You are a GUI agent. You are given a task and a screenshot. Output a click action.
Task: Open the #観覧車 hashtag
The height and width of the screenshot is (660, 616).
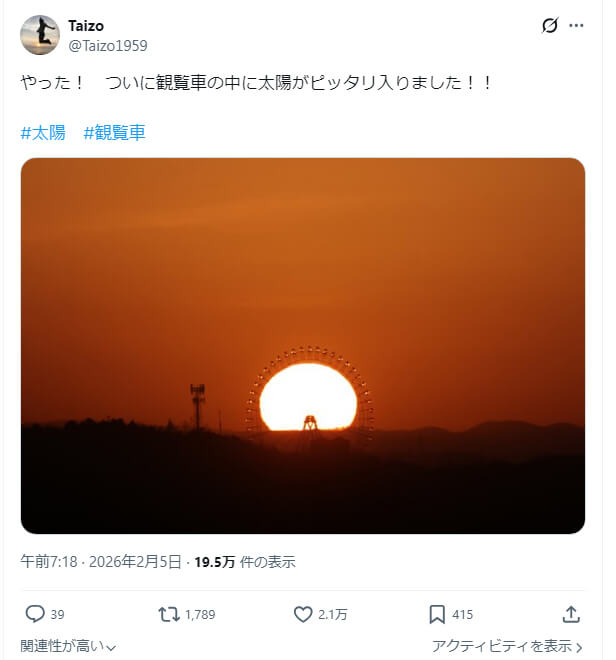pyautogui.click(x=115, y=132)
